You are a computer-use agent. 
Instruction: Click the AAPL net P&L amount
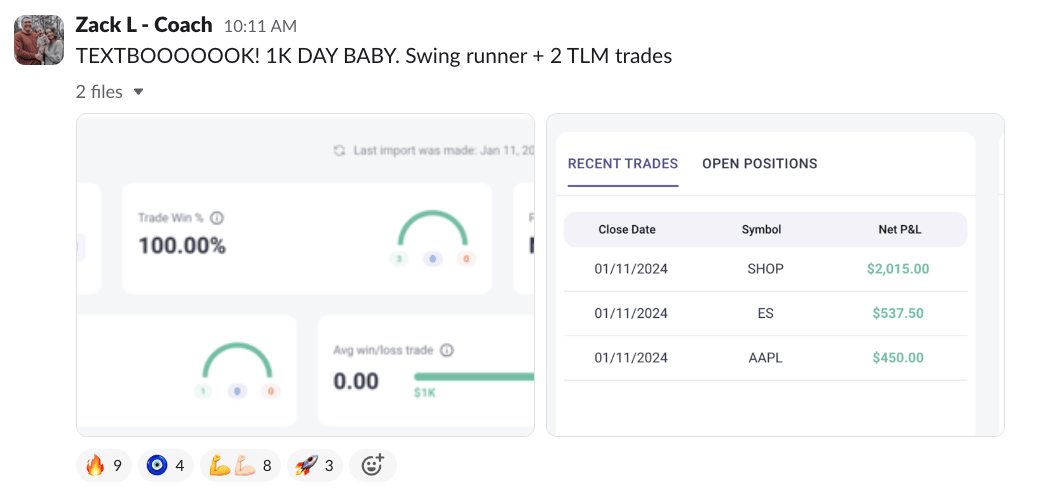click(897, 357)
